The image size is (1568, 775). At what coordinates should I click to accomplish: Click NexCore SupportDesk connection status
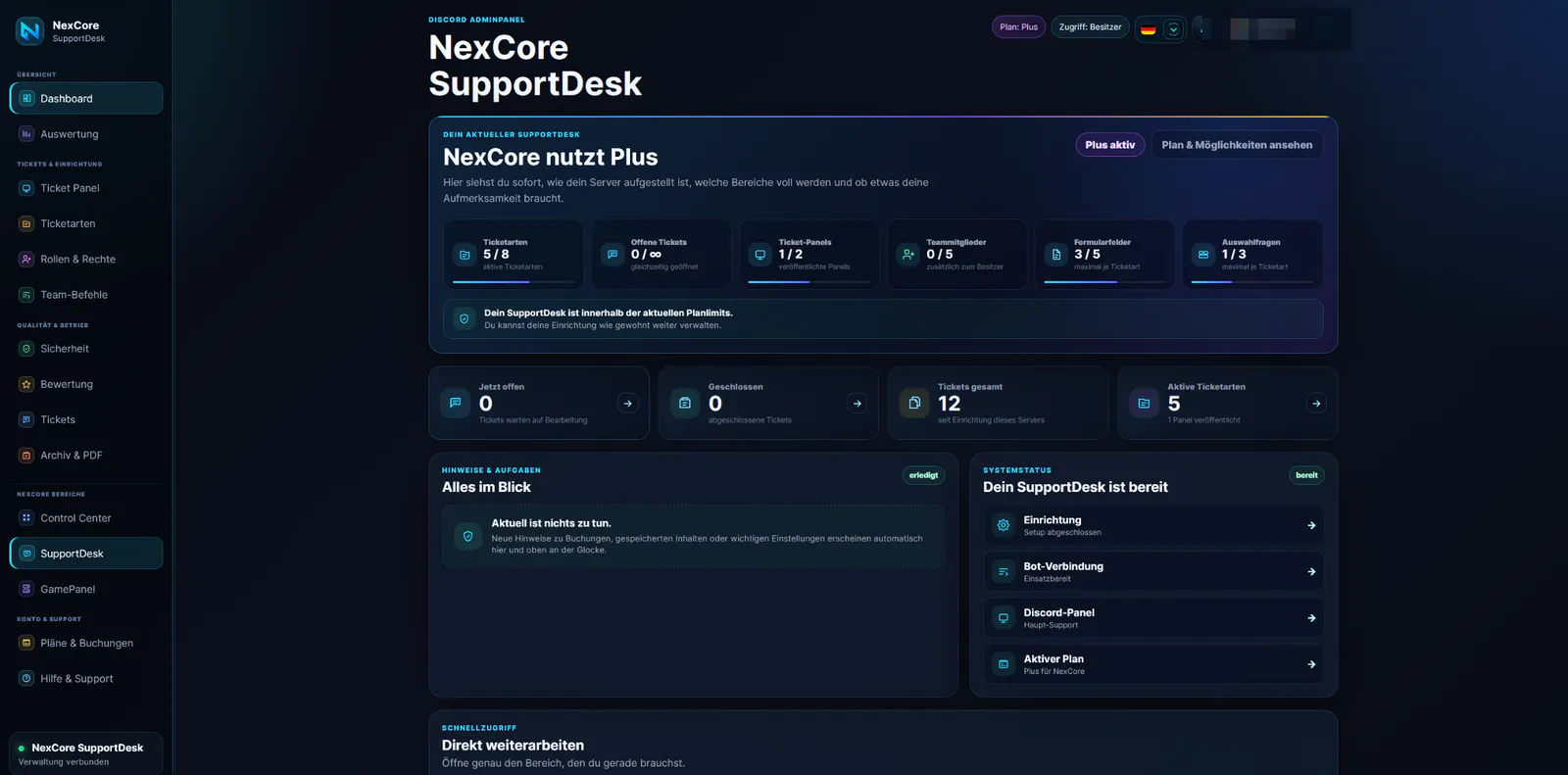tap(86, 753)
